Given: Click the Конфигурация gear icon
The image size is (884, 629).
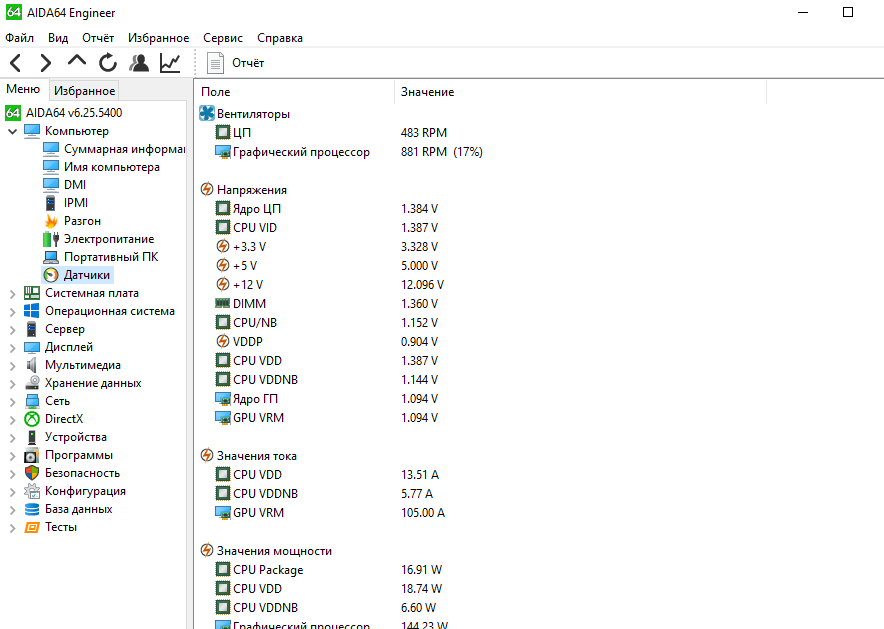Looking at the screenshot, I should 32,491.
